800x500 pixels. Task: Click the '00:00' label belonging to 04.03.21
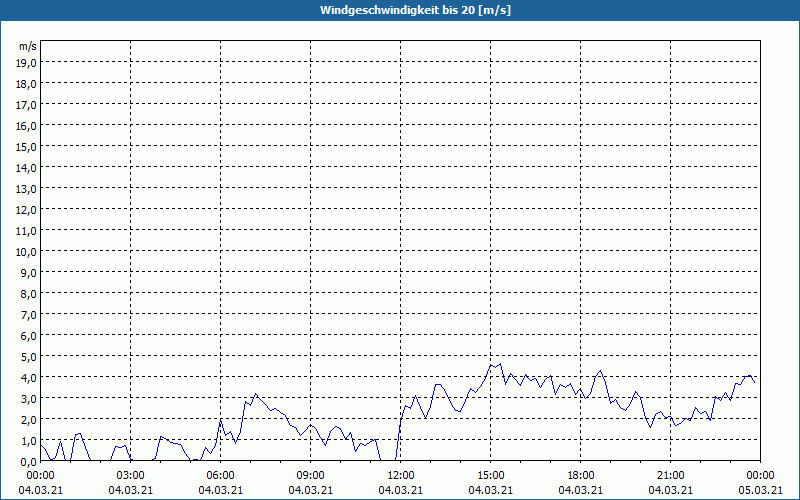[x=40, y=476]
